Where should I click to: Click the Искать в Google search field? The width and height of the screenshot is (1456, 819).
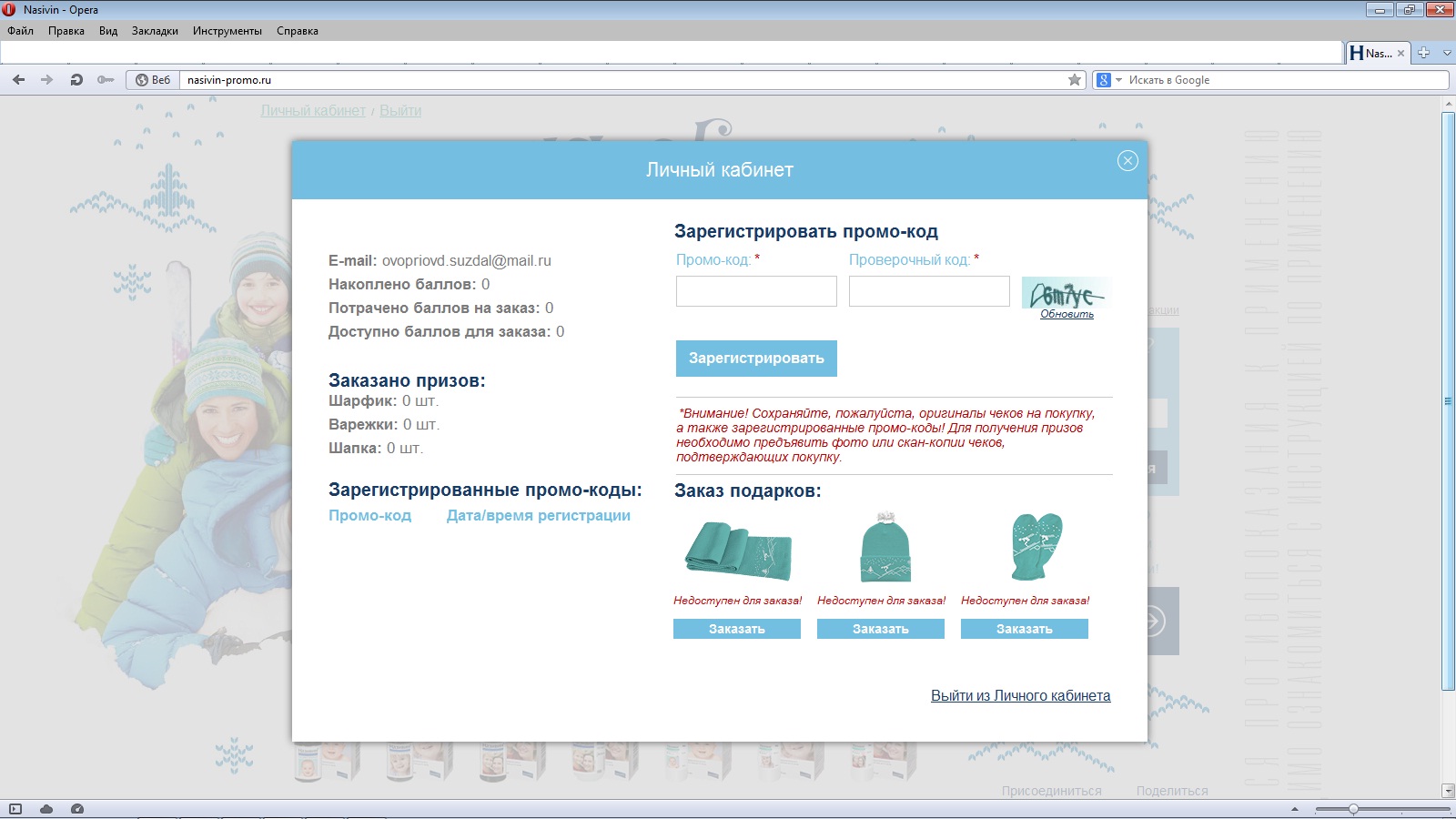[1283, 80]
